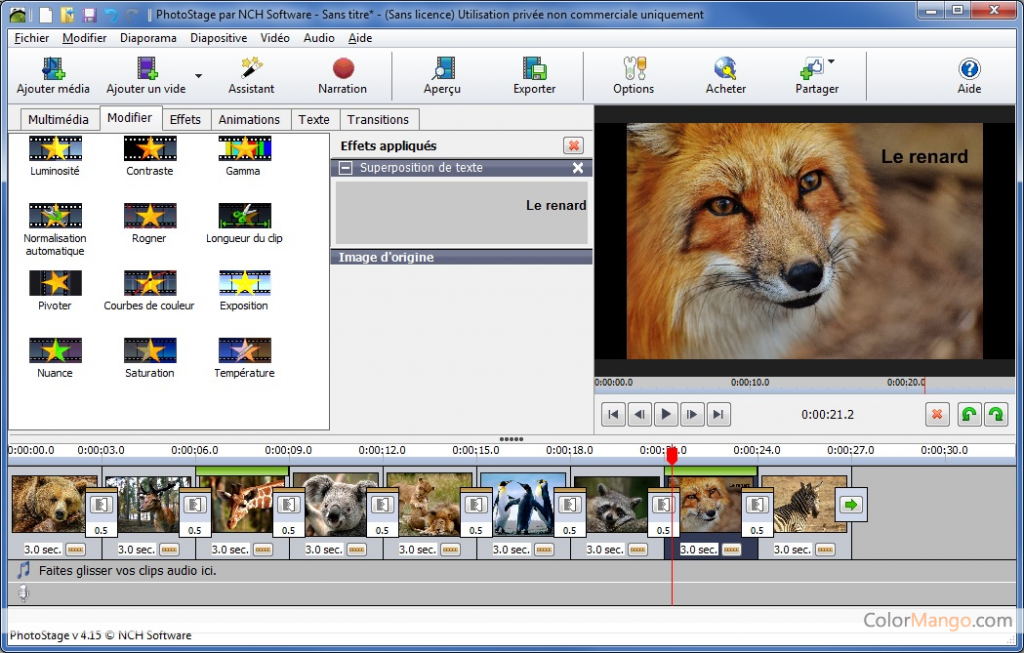1024x653 pixels.
Task: Click the preview scrub bar near 0:00:10.0
Action: click(x=750, y=384)
